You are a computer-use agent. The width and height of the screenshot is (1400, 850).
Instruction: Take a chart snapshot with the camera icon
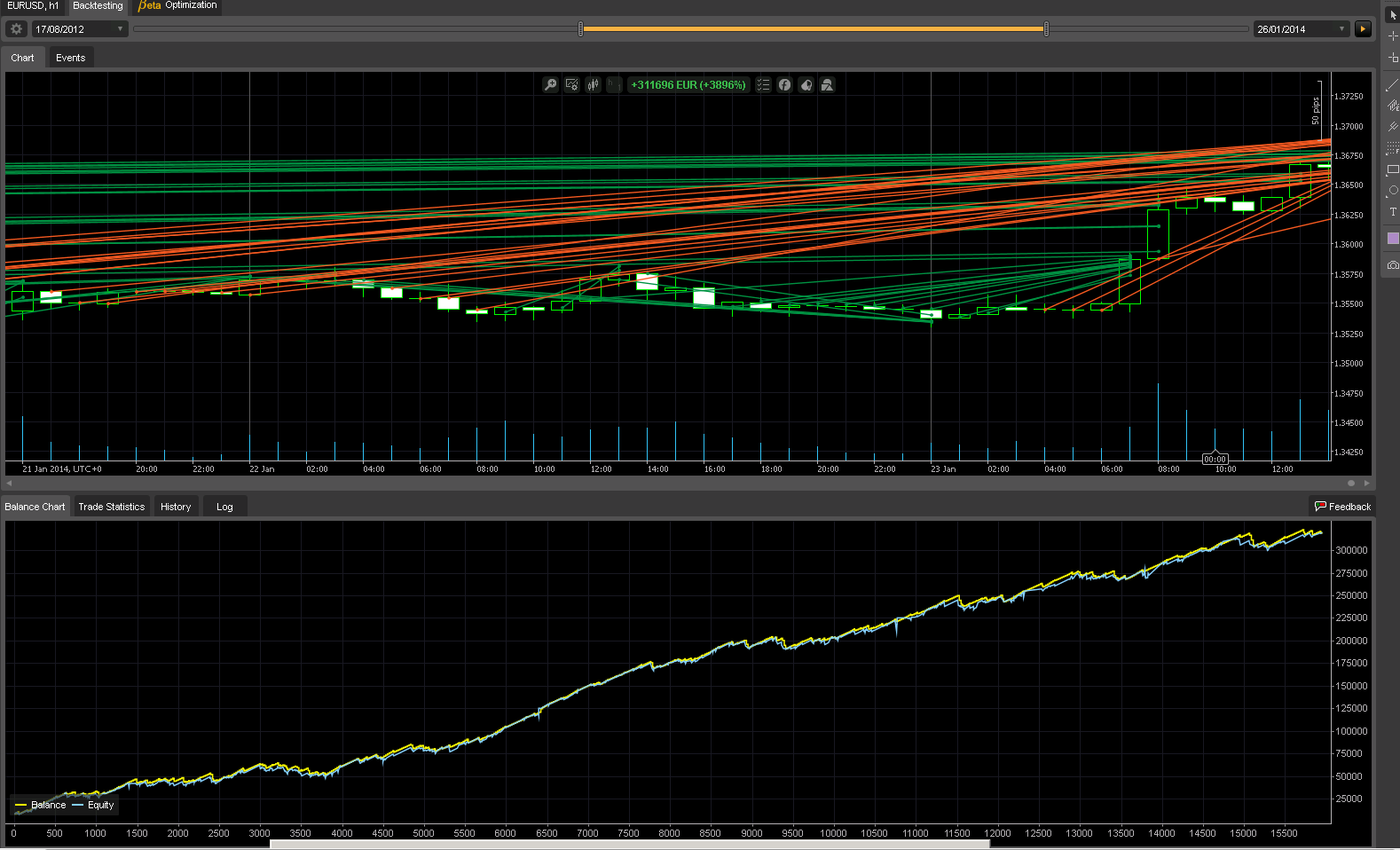(x=1392, y=265)
